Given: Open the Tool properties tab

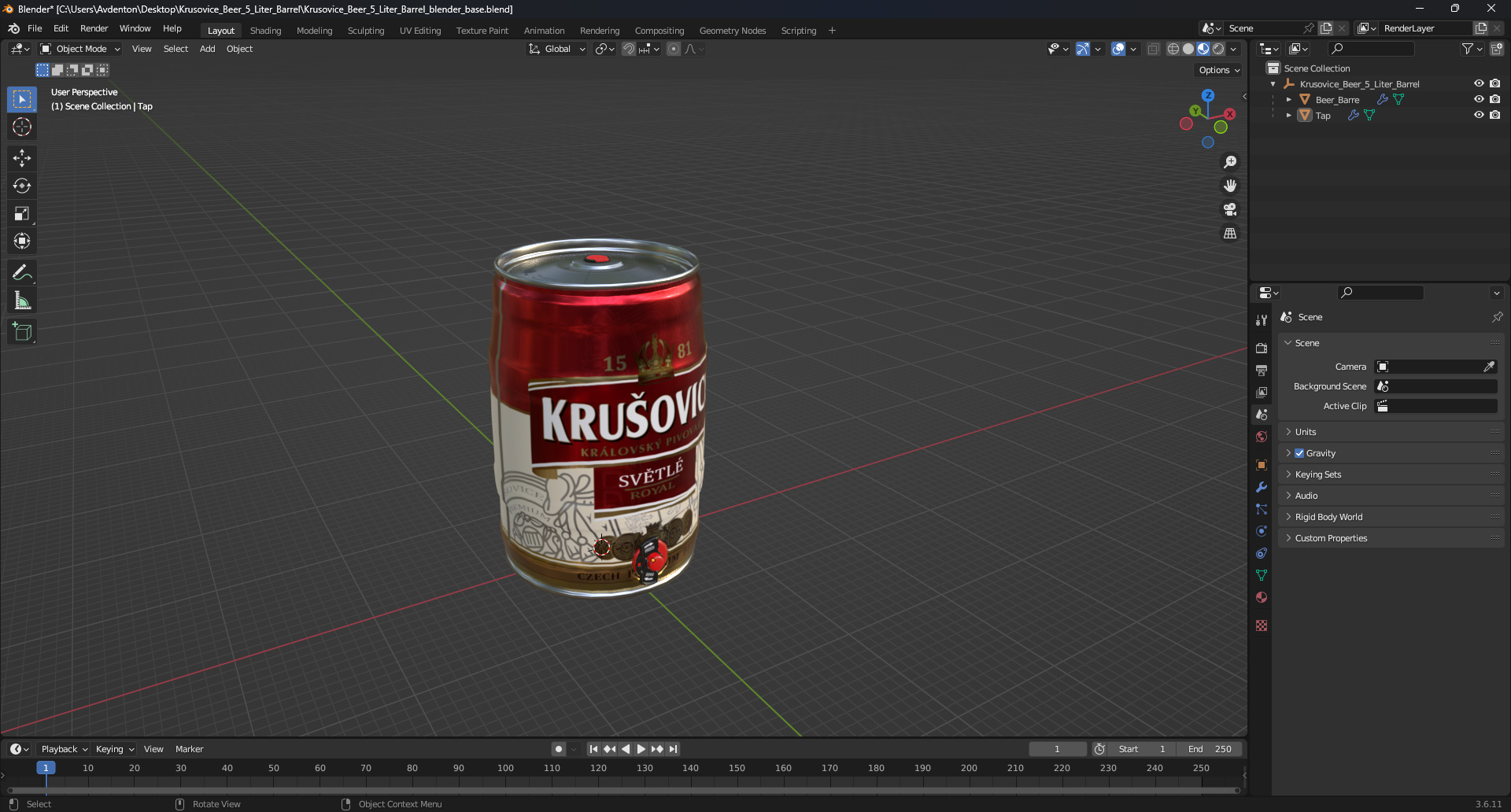Looking at the screenshot, I should point(1262,320).
